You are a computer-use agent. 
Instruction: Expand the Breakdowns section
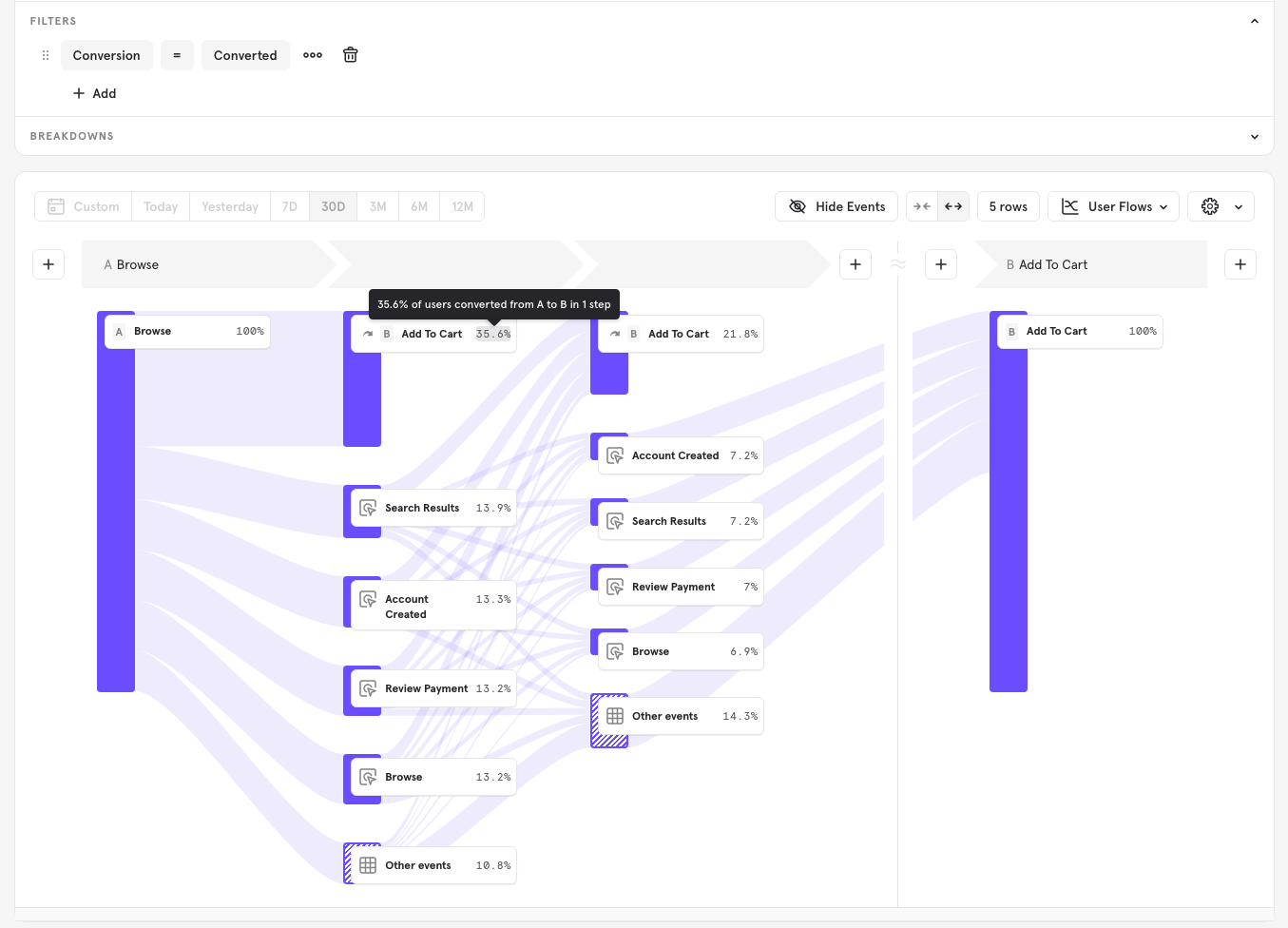click(1253, 136)
